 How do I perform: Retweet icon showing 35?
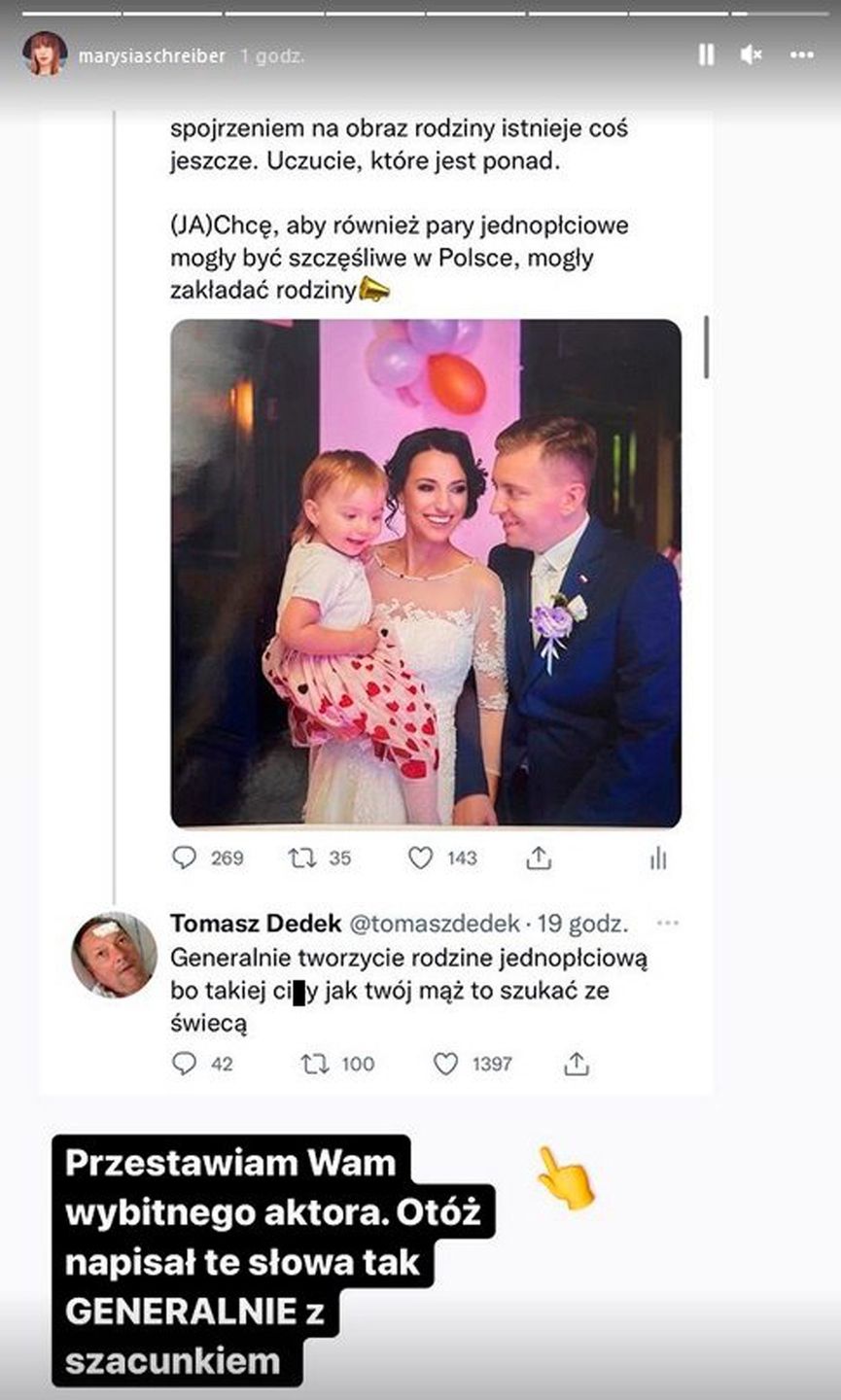click(x=301, y=857)
